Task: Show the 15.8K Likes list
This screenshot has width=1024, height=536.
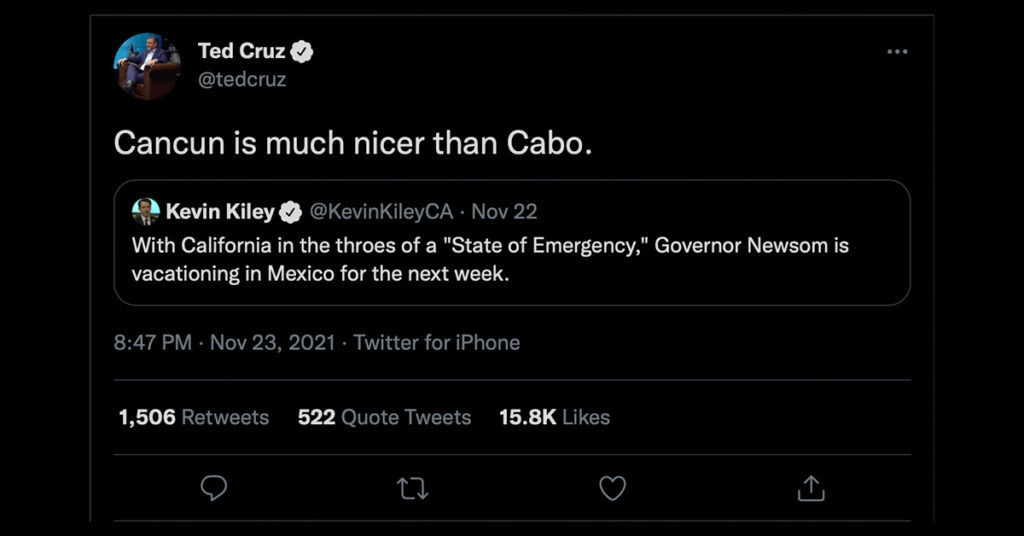Action: click(554, 417)
